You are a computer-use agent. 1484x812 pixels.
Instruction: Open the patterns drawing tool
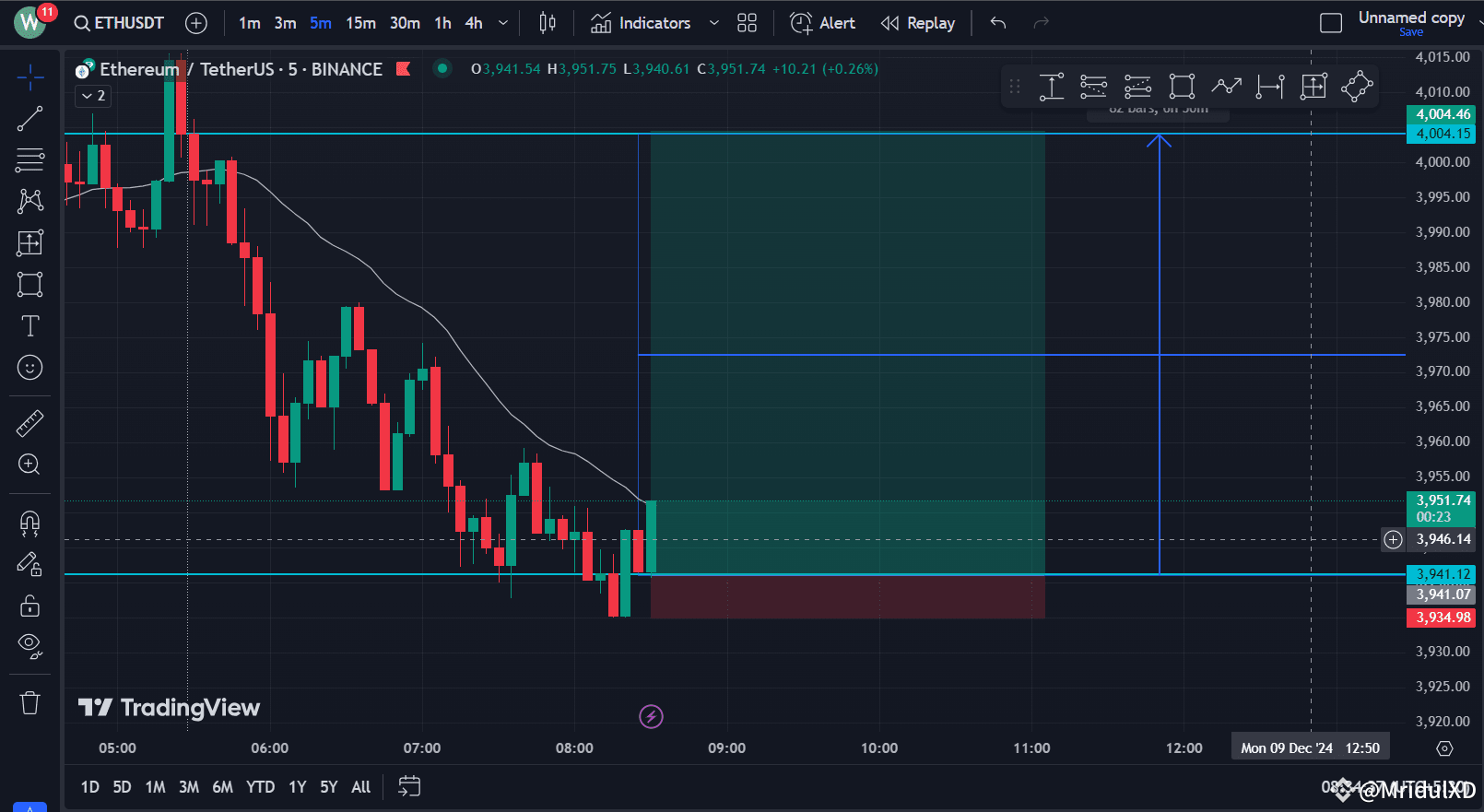(30, 201)
